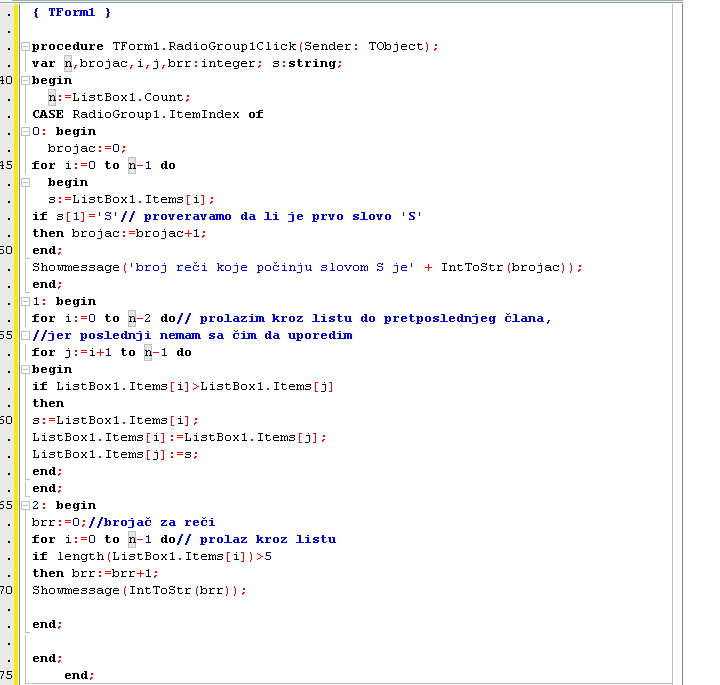
Task: Click the 'Showmessage(IntToStr(brr));' line
Action: [x=138, y=590]
